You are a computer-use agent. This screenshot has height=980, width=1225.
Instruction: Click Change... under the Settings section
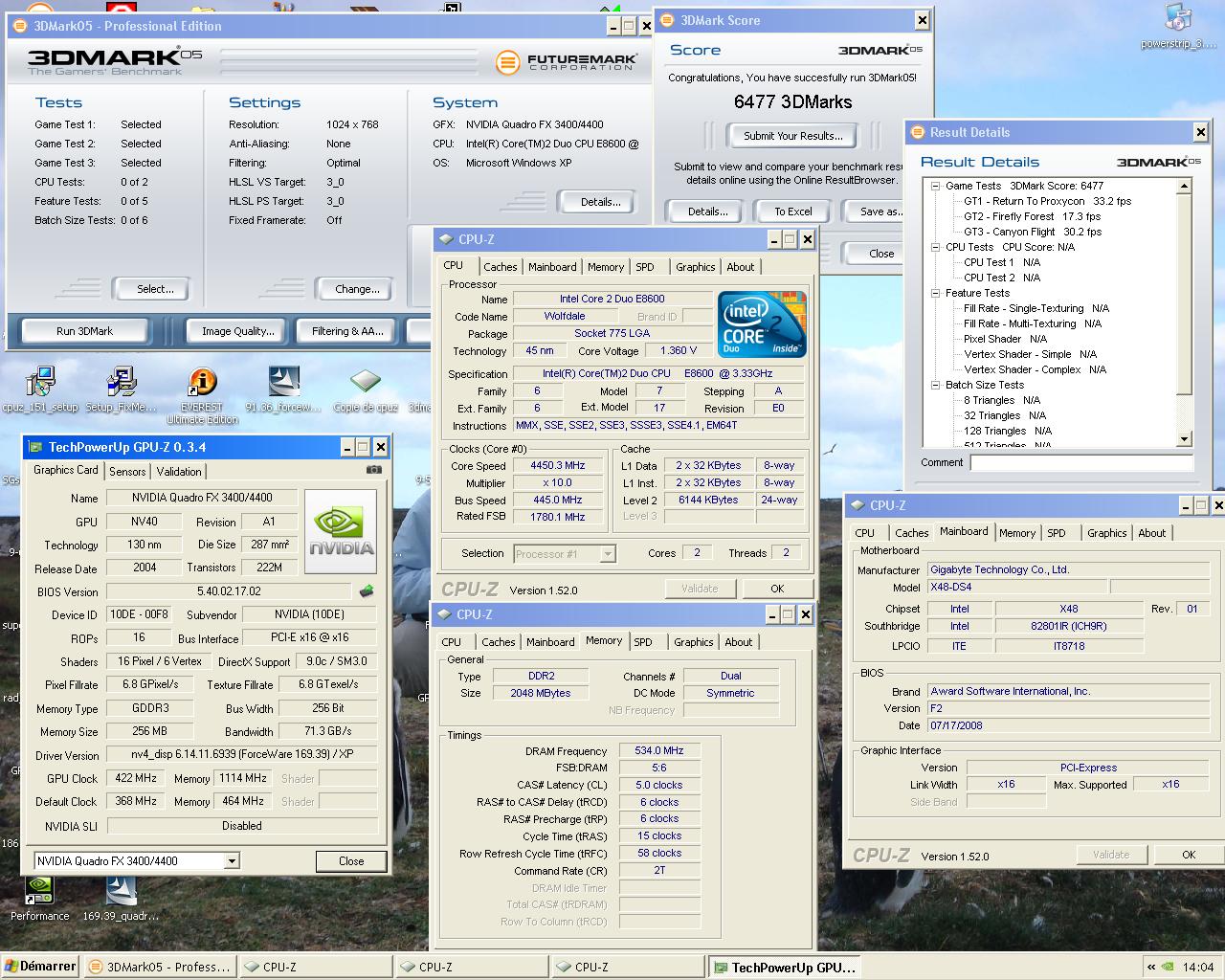coord(357,289)
